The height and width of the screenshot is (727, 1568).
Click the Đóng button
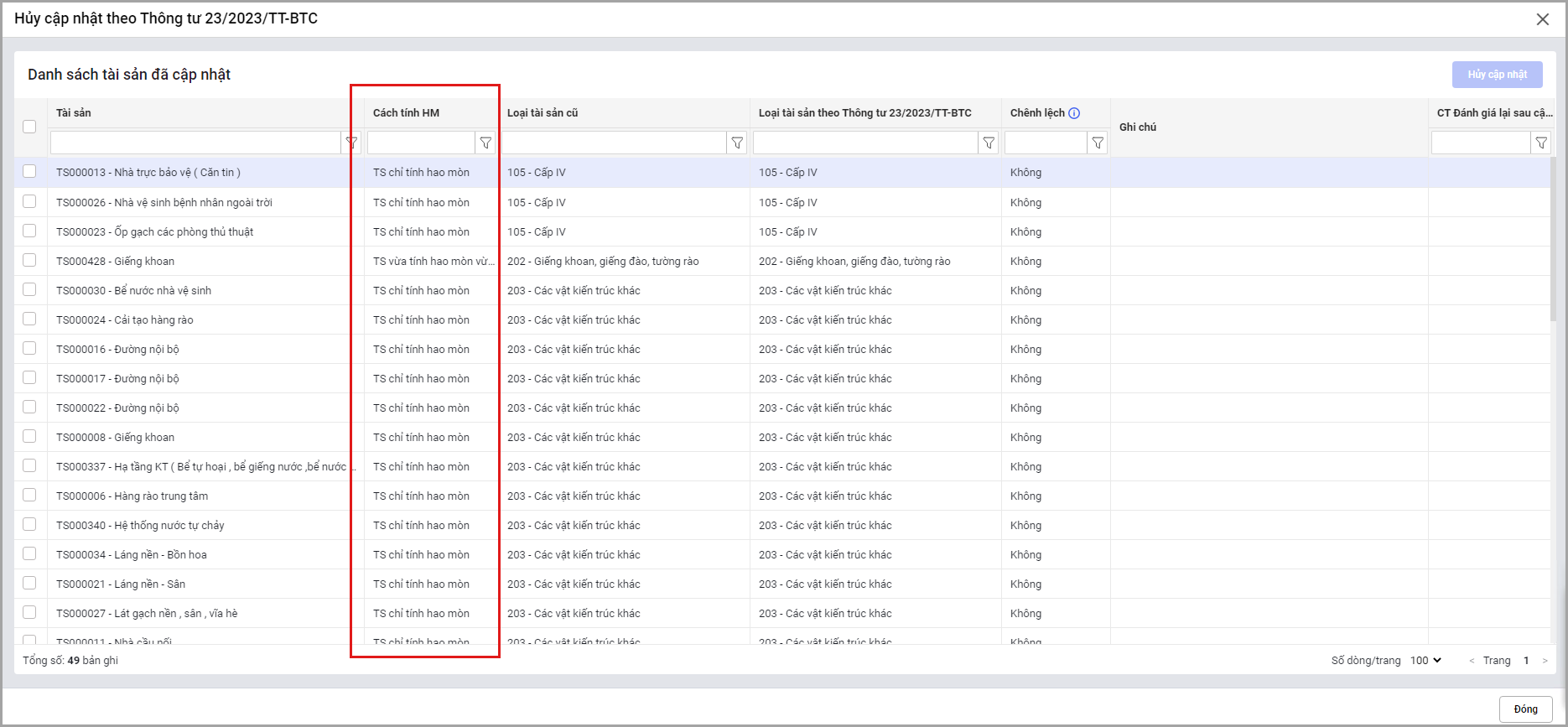click(x=1525, y=709)
